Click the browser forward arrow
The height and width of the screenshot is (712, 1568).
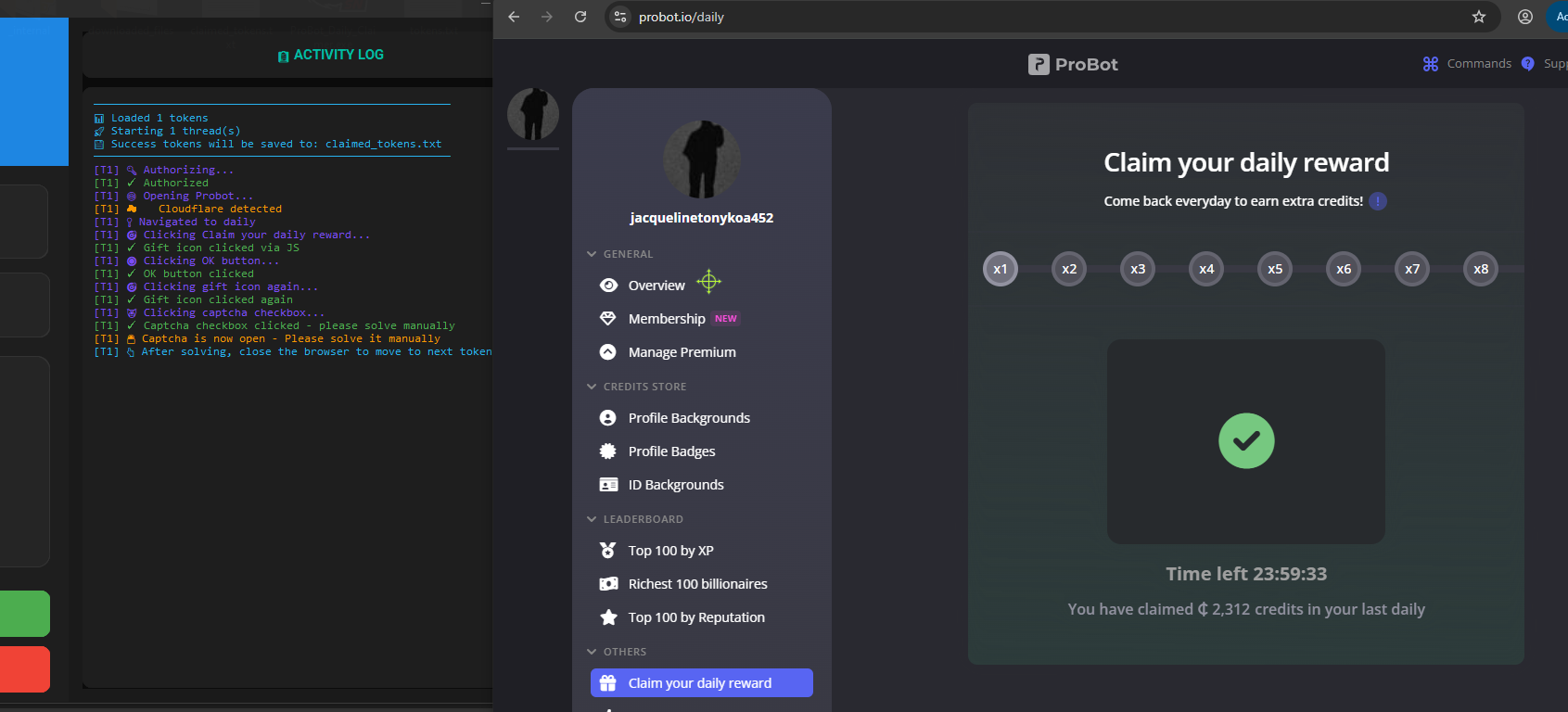[547, 17]
